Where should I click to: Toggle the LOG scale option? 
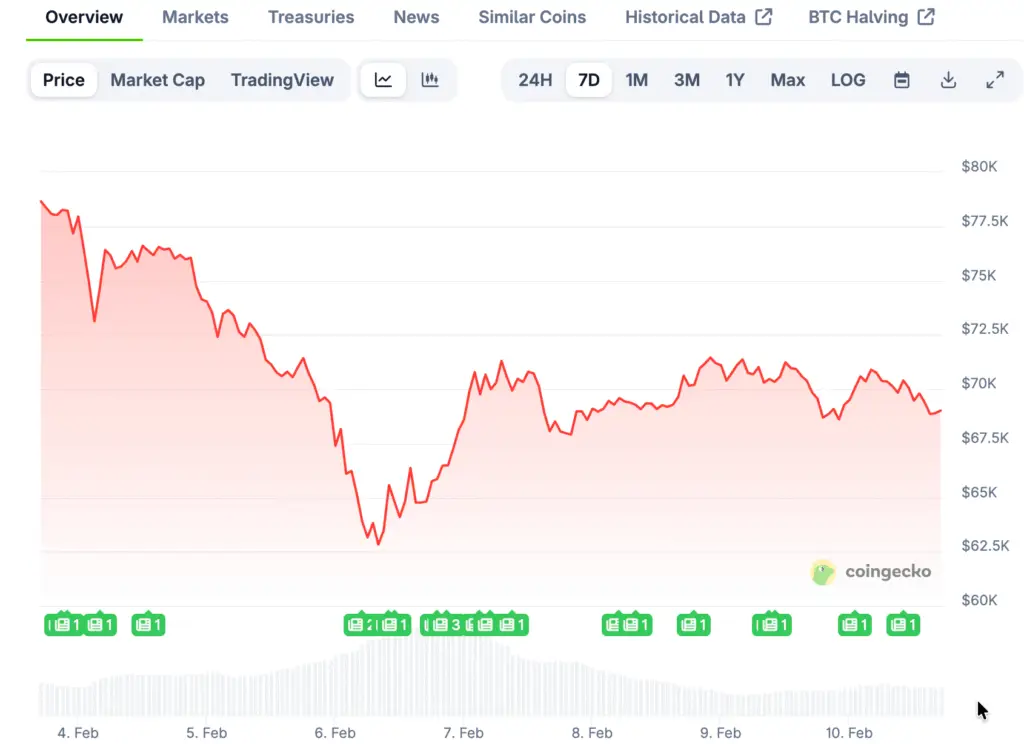[x=848, y=80]
